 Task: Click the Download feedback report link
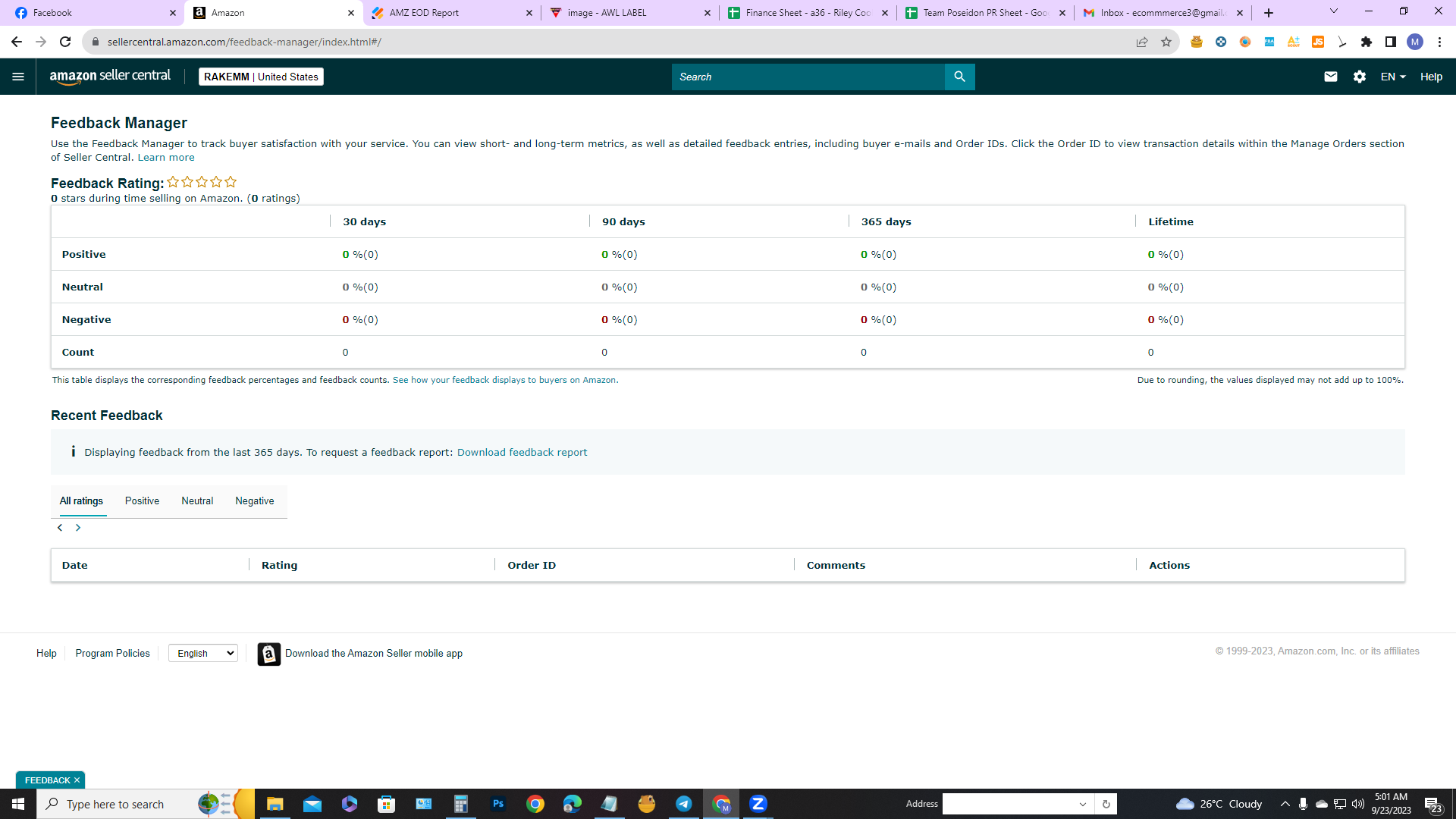pos(522,453)
